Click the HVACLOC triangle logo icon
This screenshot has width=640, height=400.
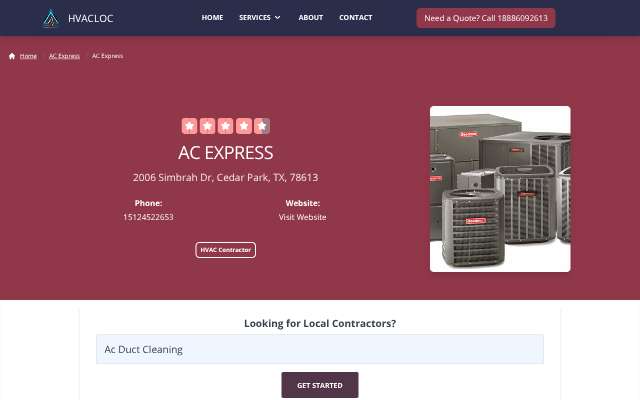coord(51,18)
